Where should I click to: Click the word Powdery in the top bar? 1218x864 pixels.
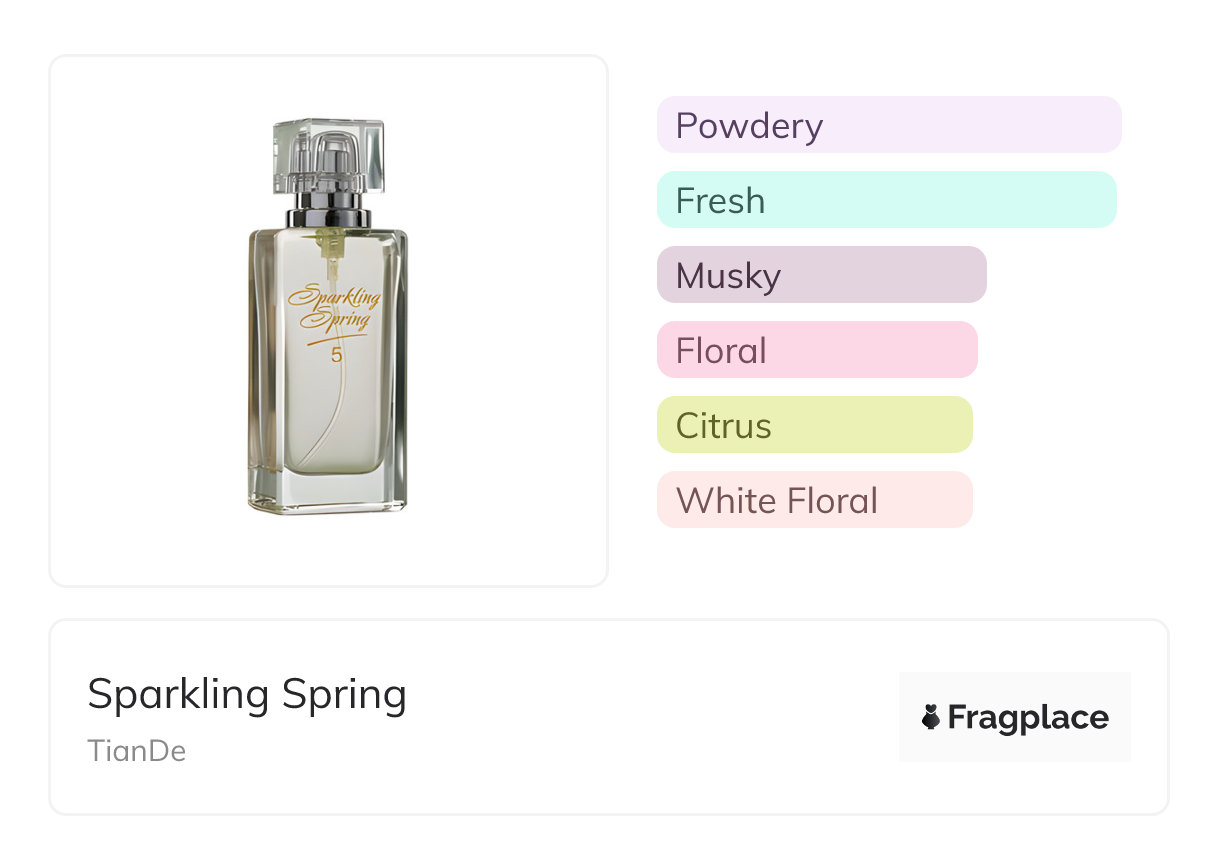[749, 126]
